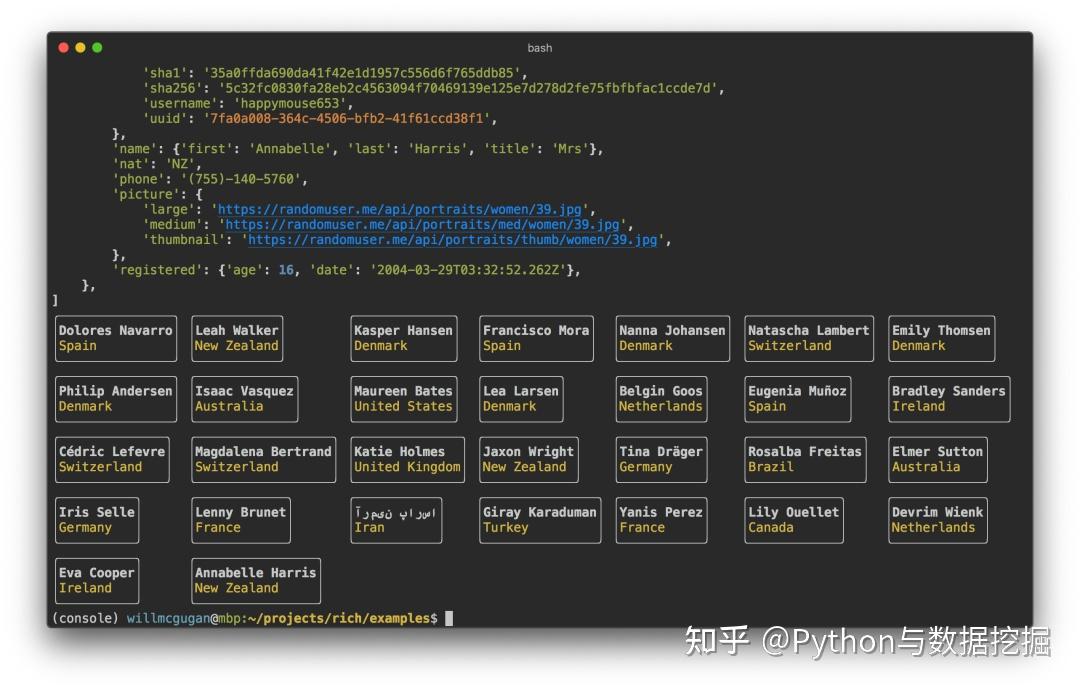Click the Katie Holmes United Kingdom panel
The image size is (1080, 690).
coord(408,459)
